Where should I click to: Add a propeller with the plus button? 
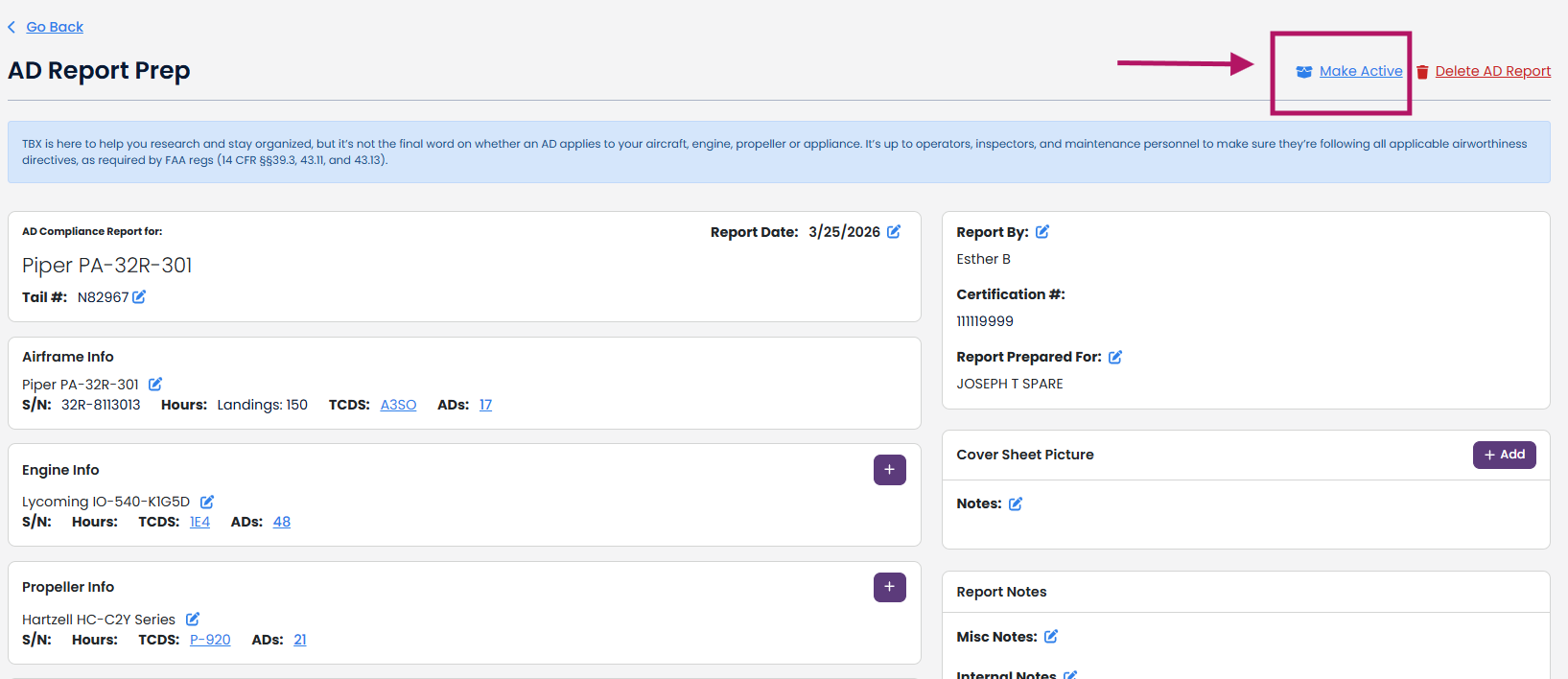pos(890,587)
